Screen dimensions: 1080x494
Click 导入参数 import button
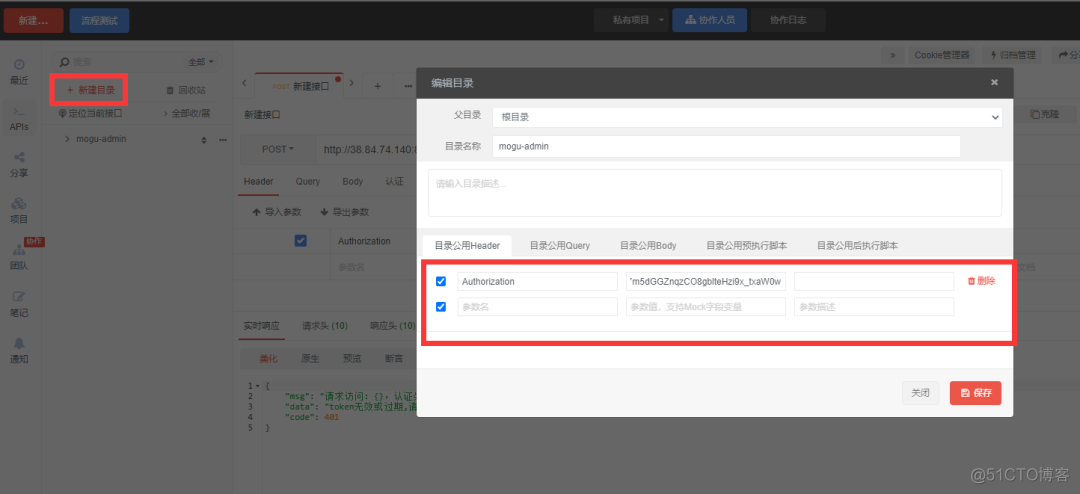tap(276, 212)
